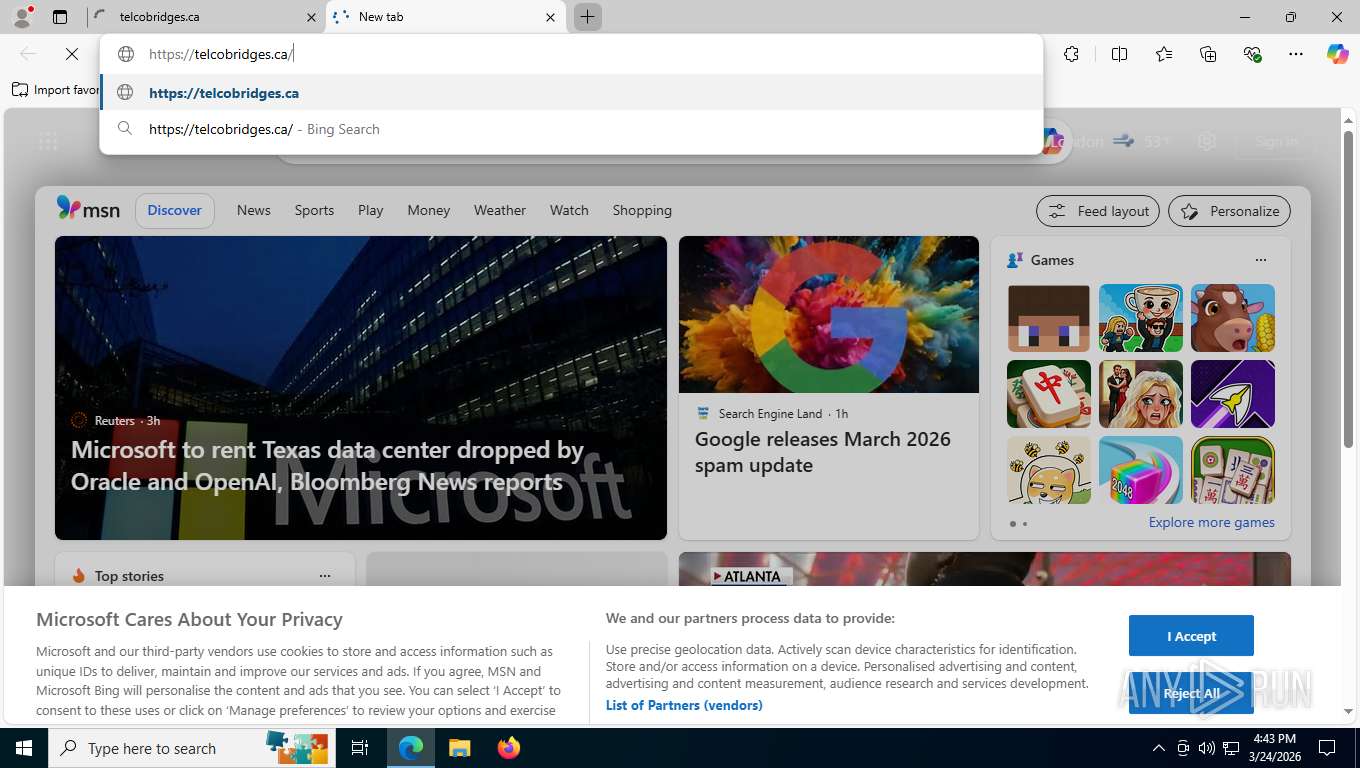Image resolution: width=1360 pixels, height=768 pixels.
Task: Close the New tab tab
Action: click(x=550, y=17)
